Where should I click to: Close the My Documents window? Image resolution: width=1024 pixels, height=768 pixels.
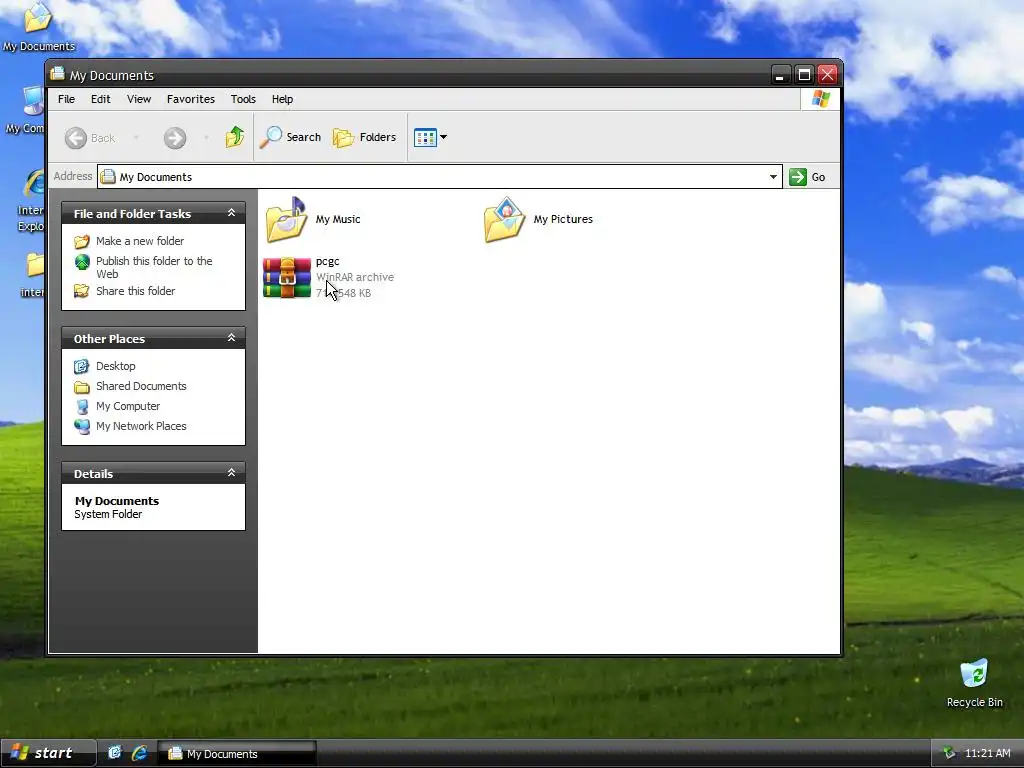(827, 74)
